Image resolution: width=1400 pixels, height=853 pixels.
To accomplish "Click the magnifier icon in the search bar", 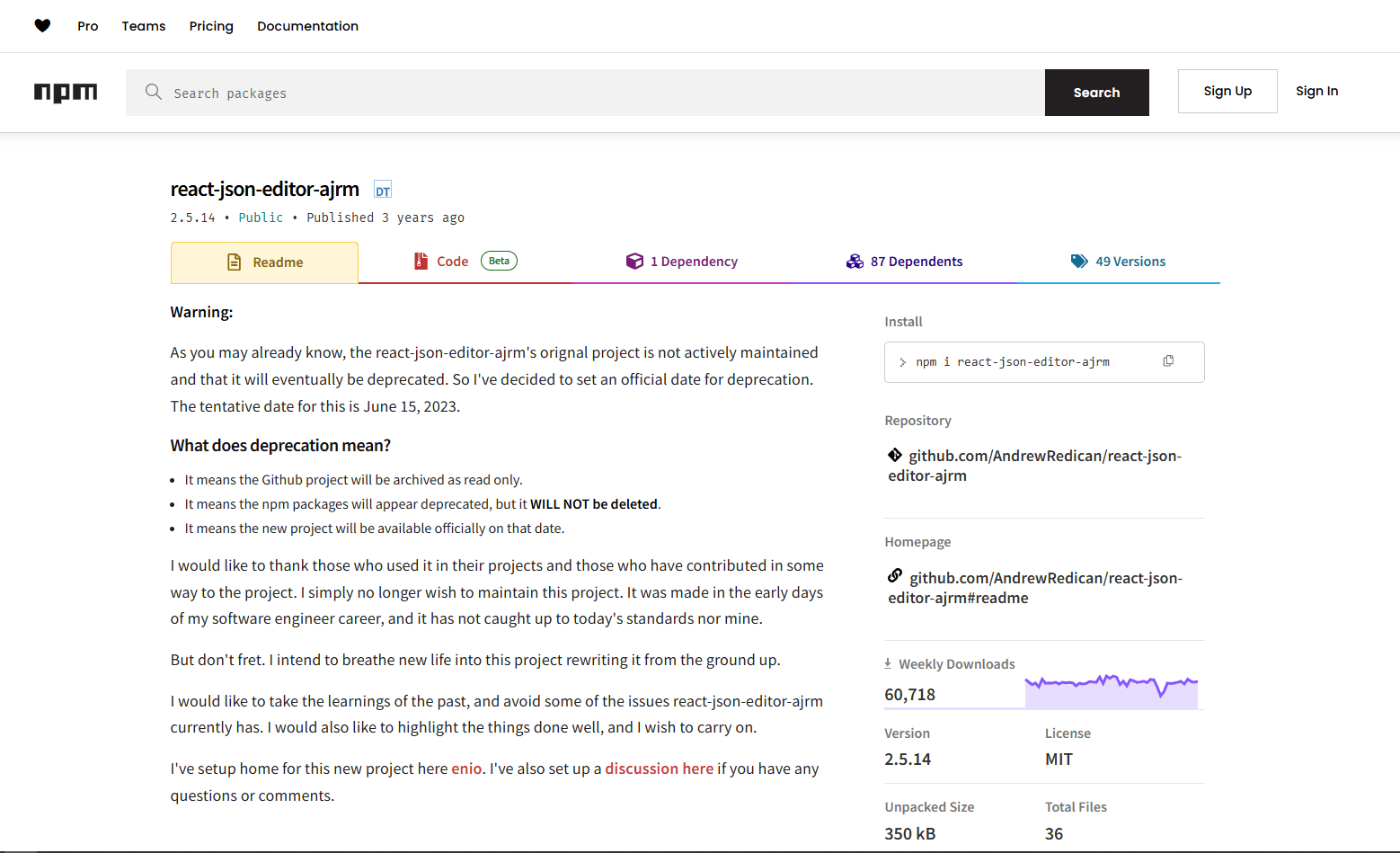I will pos(154,92).
